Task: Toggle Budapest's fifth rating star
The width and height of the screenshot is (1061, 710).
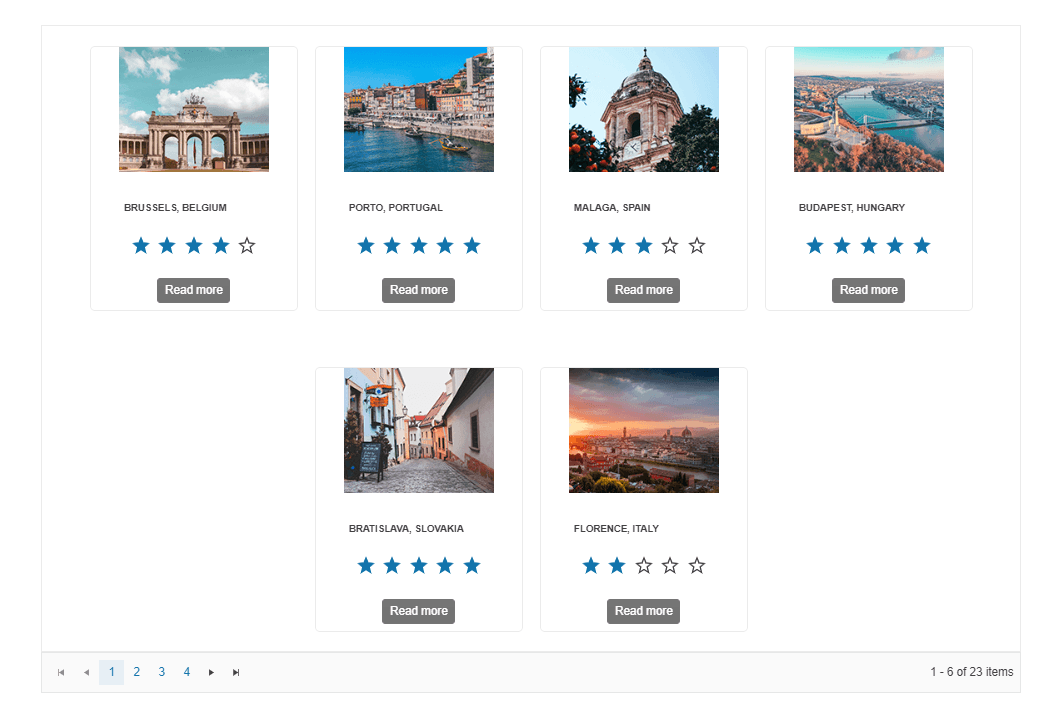Action: (921, 245)
